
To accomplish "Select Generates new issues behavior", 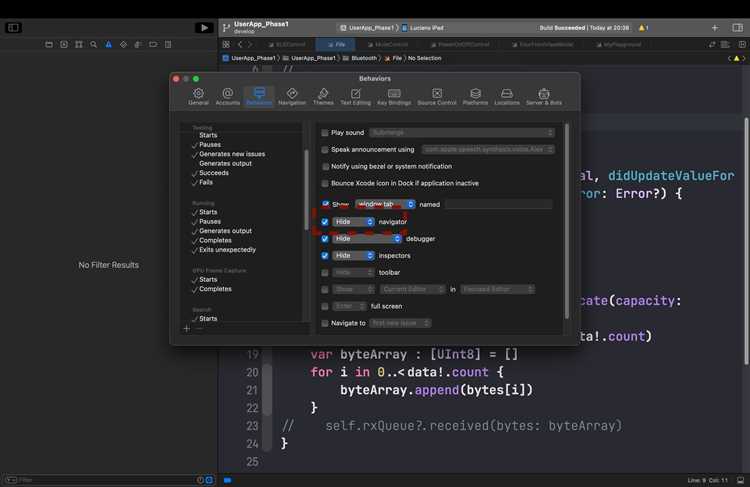I will (232, 154).
